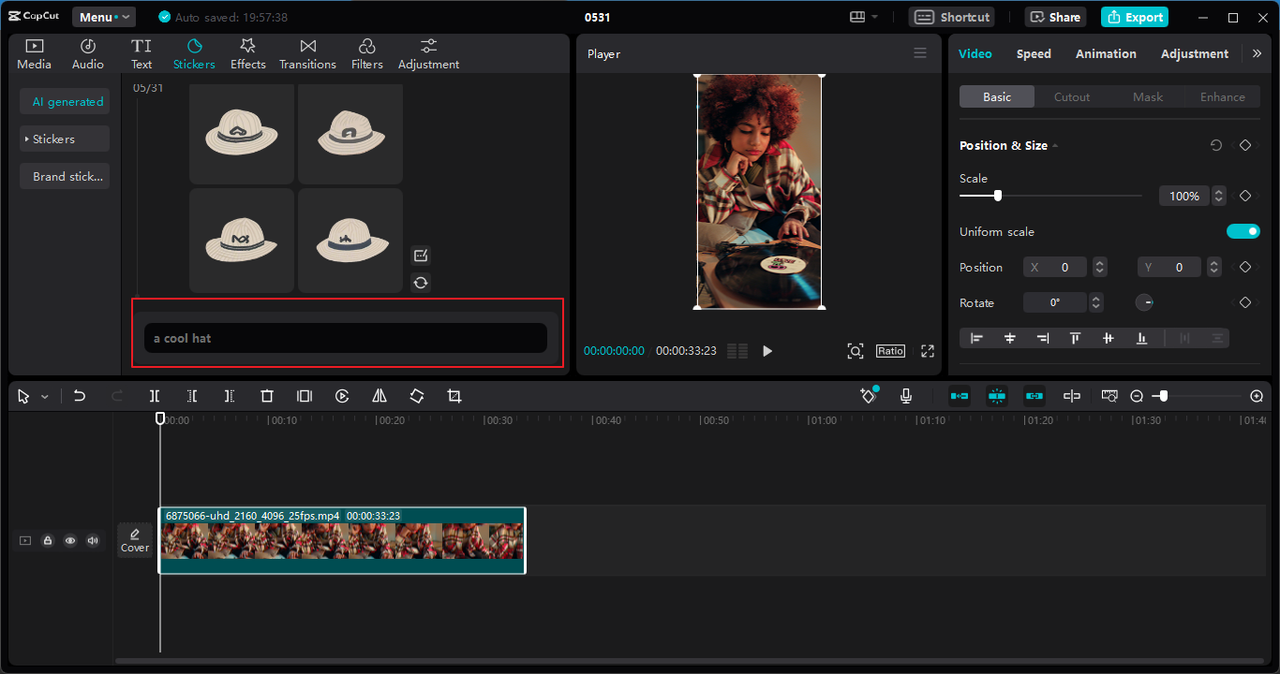Open the selection tool dropdown arrow
Image resolution: width=1280 pixels, height=674 pixels.
[x=45, y=397]
